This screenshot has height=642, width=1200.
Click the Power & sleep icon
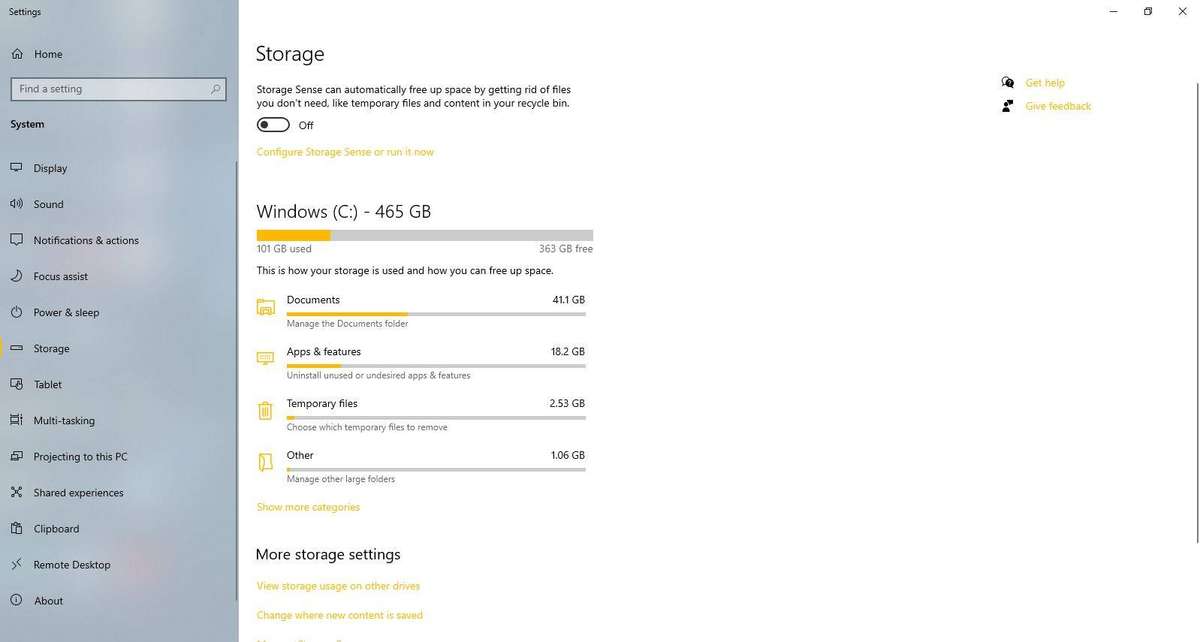click(16, 312)
